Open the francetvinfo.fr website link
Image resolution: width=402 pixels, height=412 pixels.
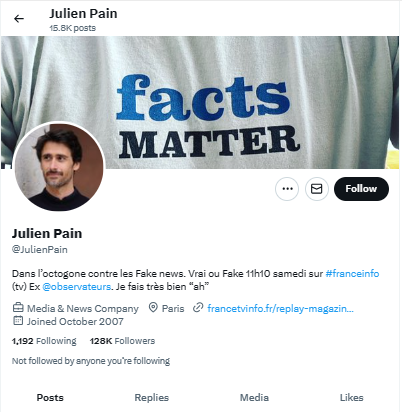280,309
